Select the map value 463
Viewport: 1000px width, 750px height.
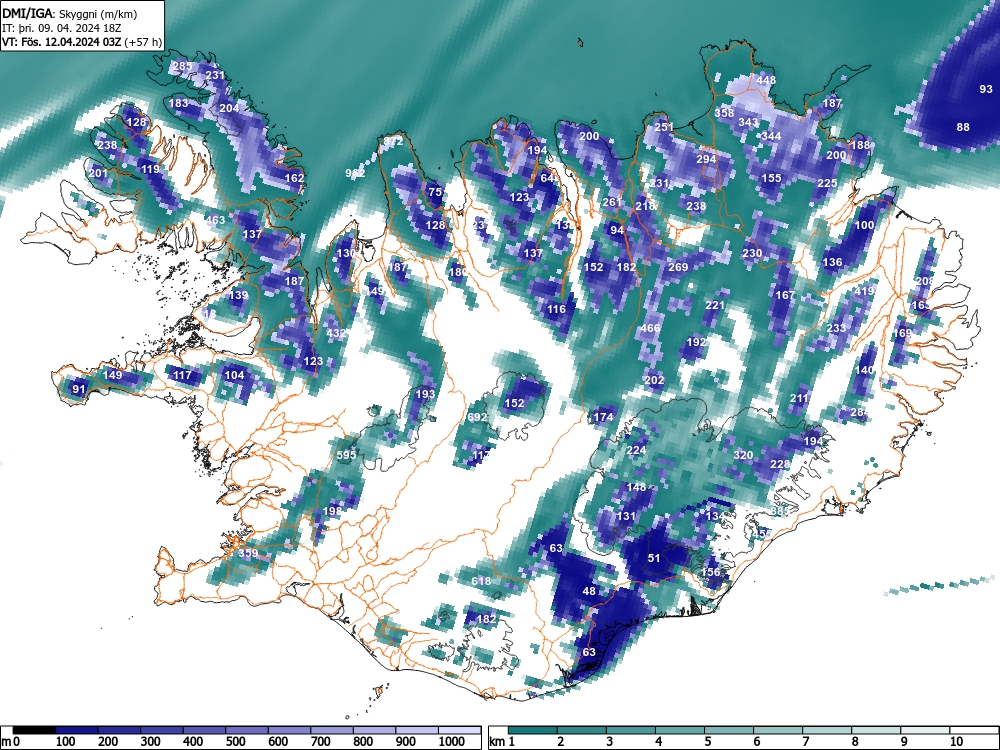pyautogui.click(x=216, y=221)
